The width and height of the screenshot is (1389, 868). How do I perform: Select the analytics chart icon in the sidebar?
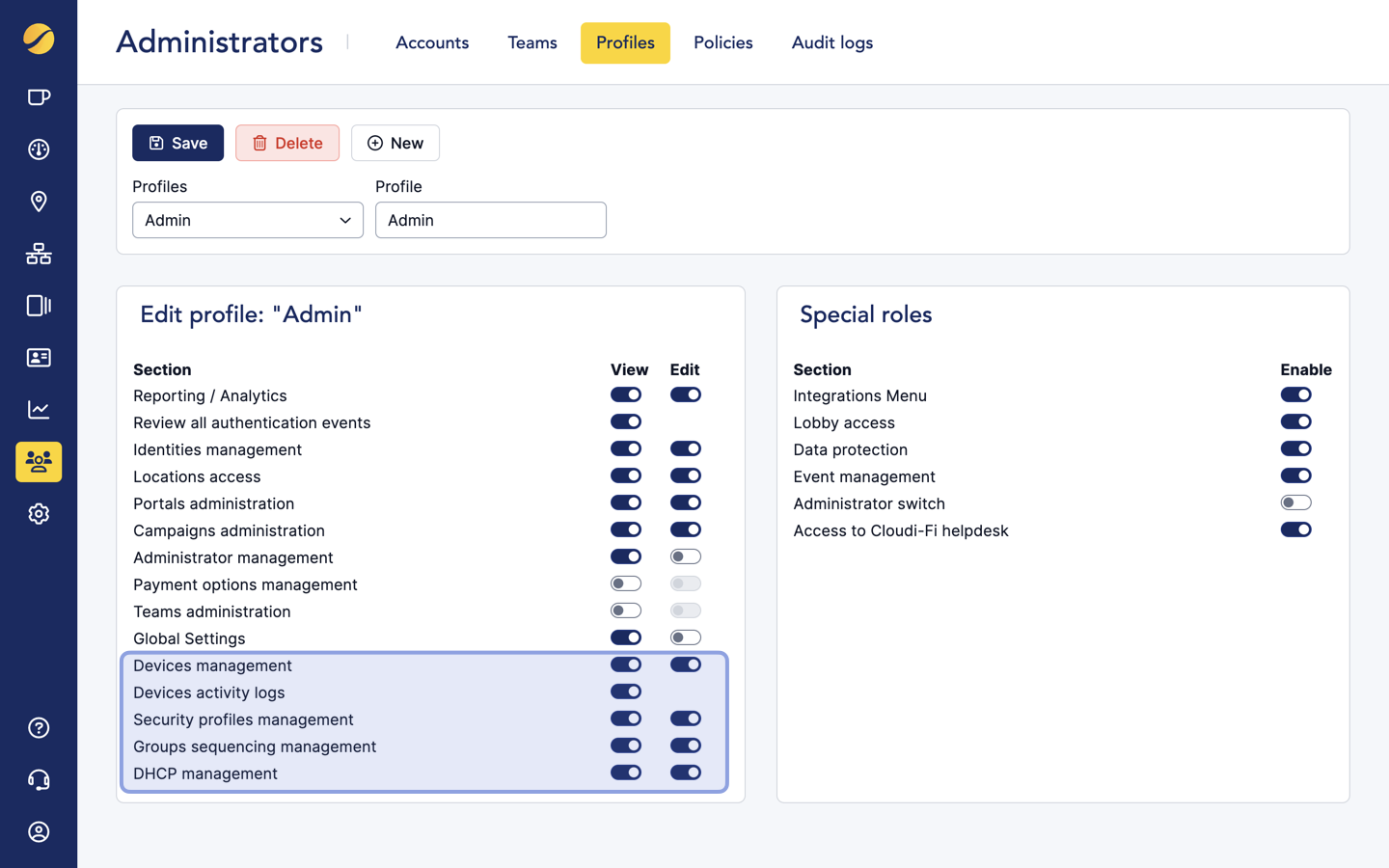click(x=39, y=409)
